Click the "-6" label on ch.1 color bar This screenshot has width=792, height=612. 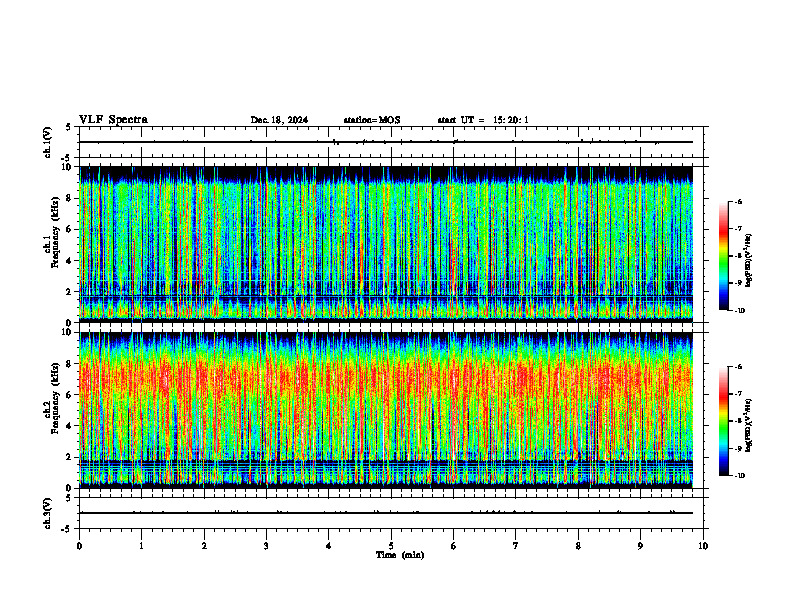pos(738,201)
